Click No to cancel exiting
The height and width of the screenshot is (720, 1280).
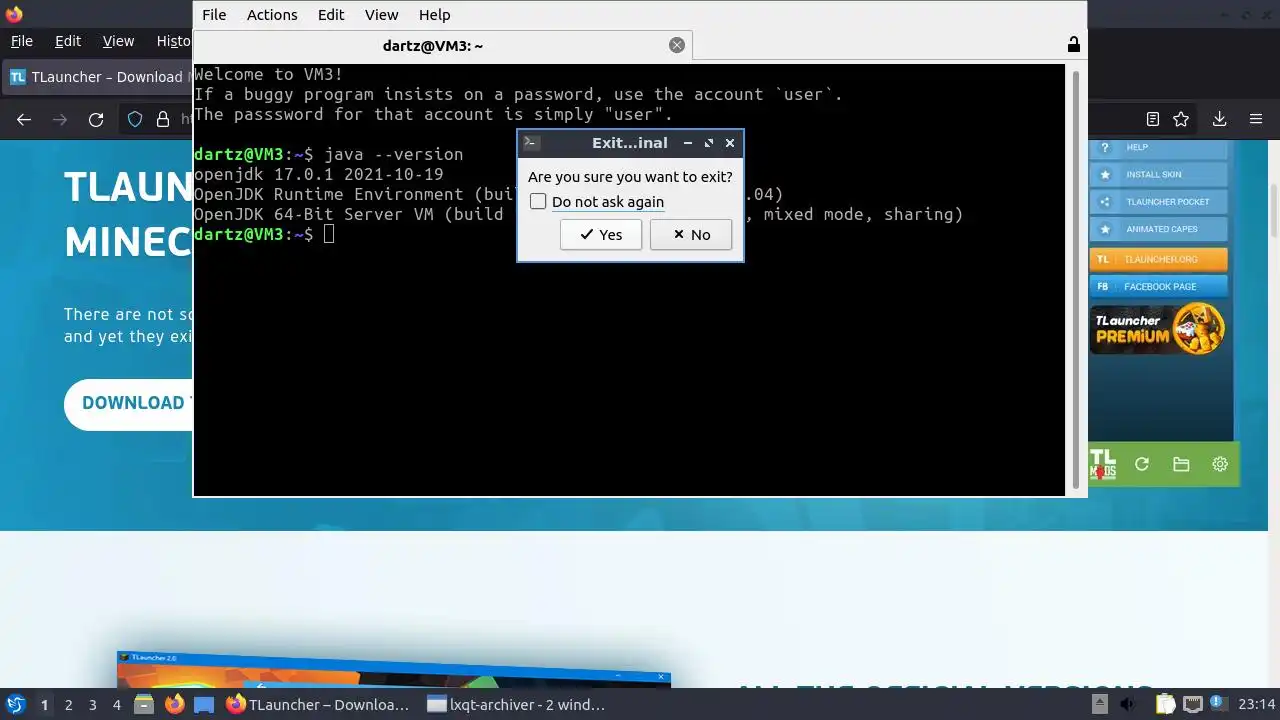click(x=691, y=235)
